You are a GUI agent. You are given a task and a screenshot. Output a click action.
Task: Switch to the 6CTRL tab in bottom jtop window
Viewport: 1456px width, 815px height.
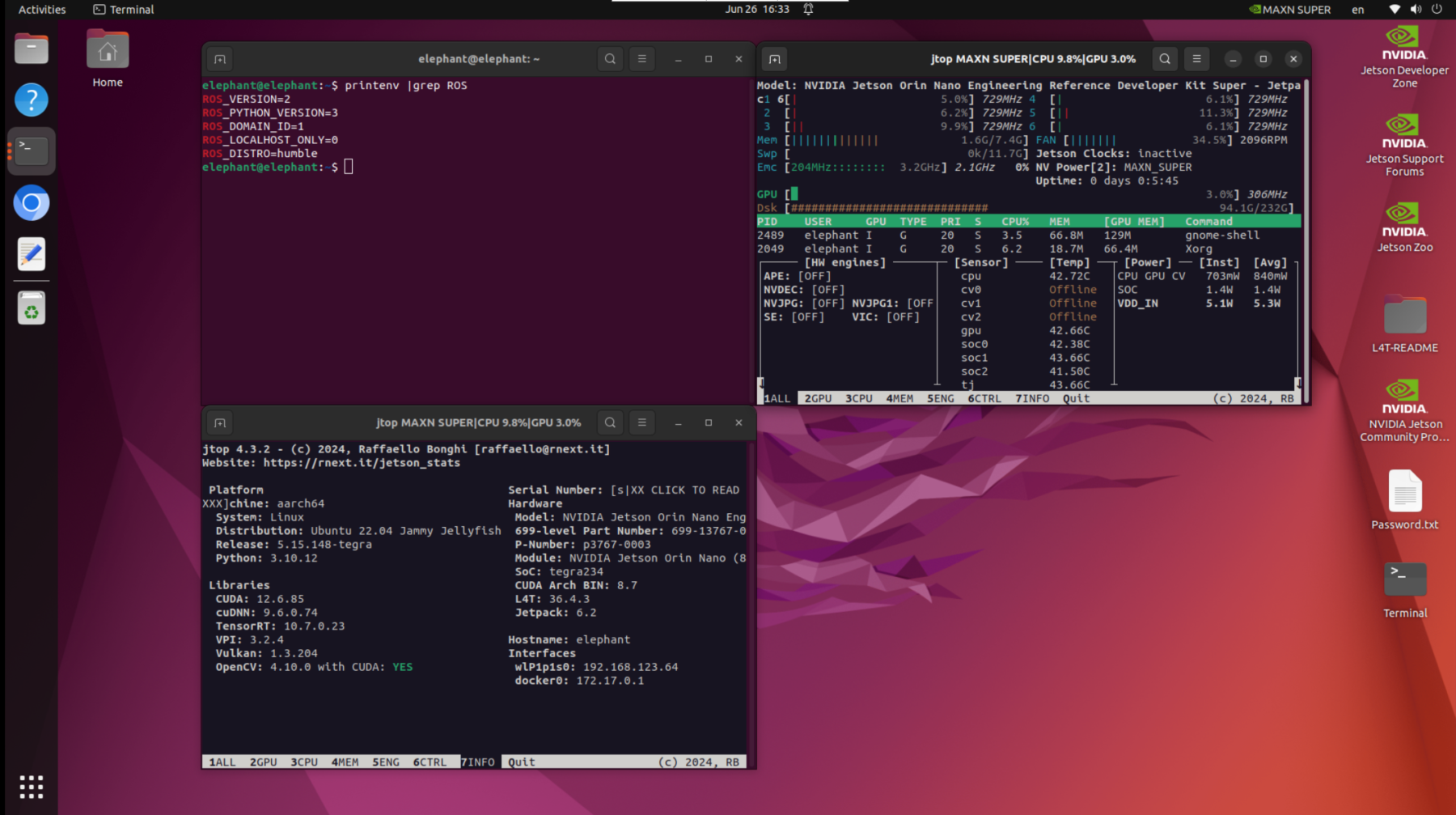click(430, 762)
